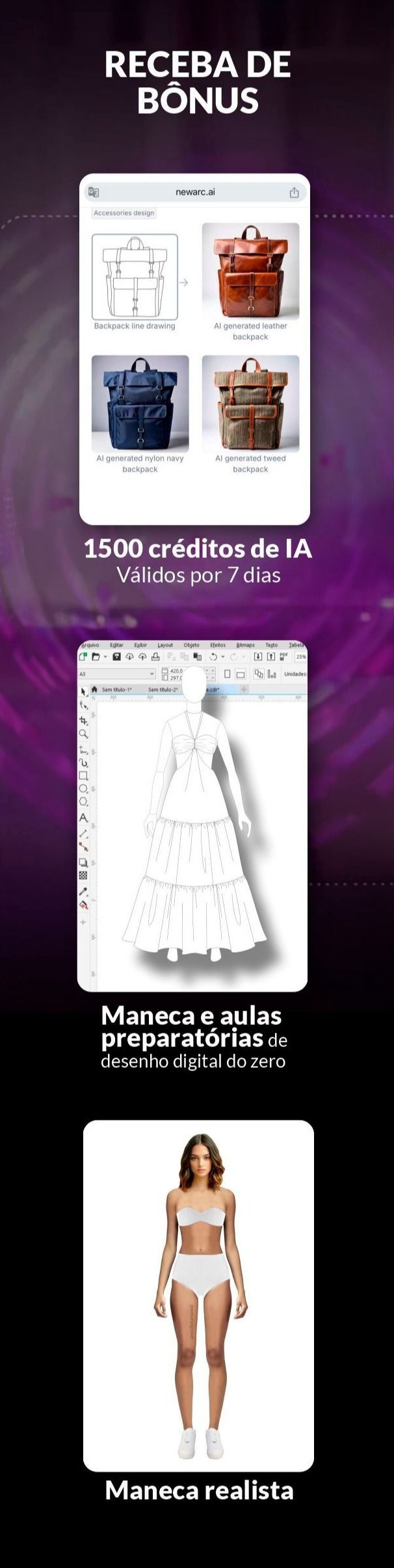The image size is (394, 1568).
Task: Click the Landscape orientation button
Action: [x=241, y=674]
